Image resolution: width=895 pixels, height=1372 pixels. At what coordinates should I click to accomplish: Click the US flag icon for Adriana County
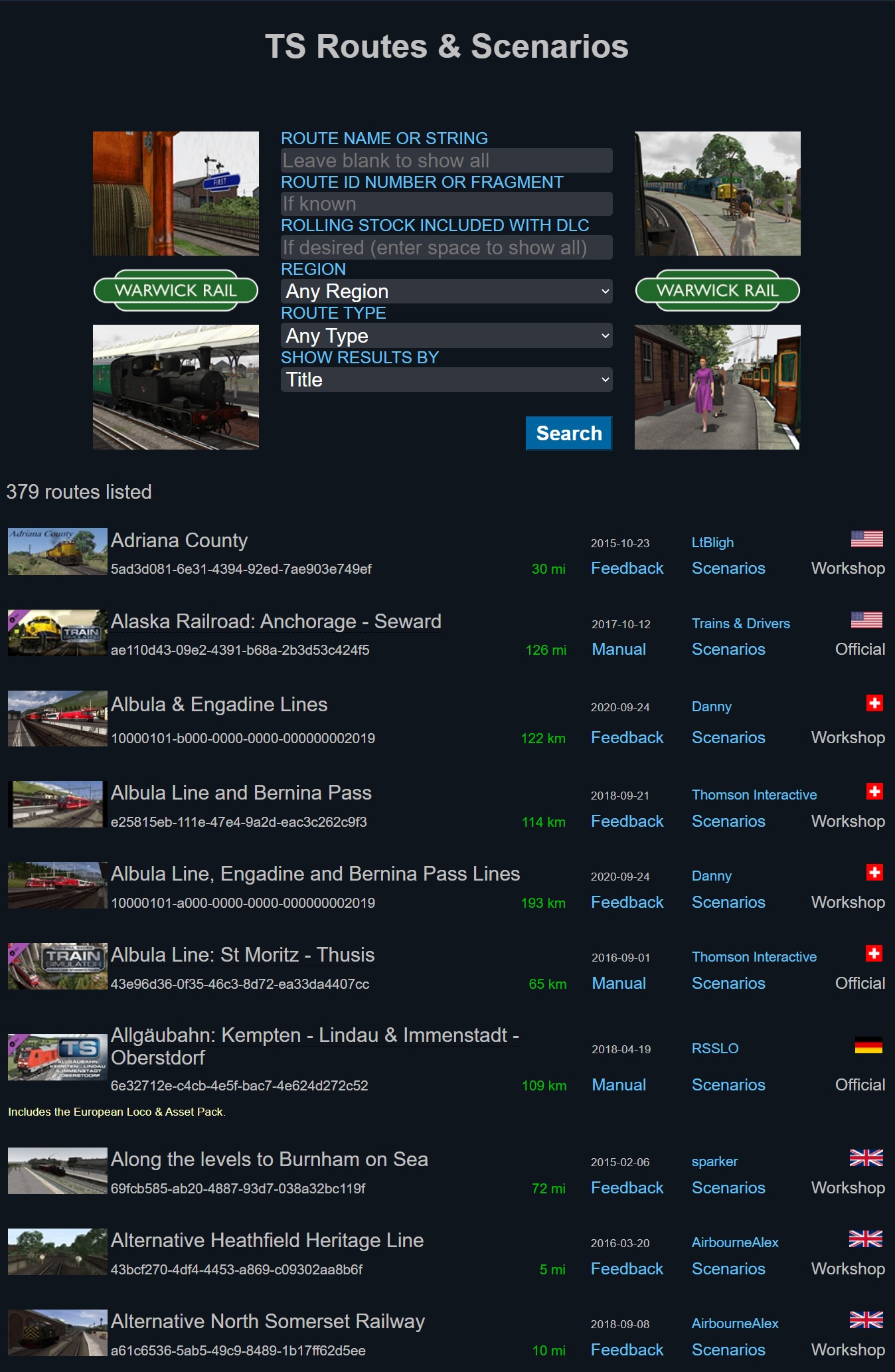click(866, 539)
